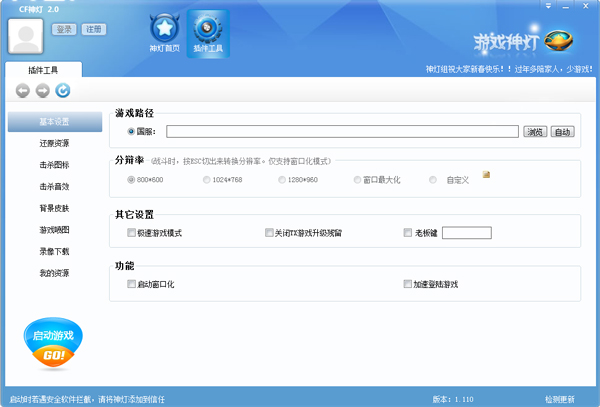Image resolution: width=600 pixels, height=407 pixels.
Task: Click the back arrow navigation icon
Action: click(23, 91)
